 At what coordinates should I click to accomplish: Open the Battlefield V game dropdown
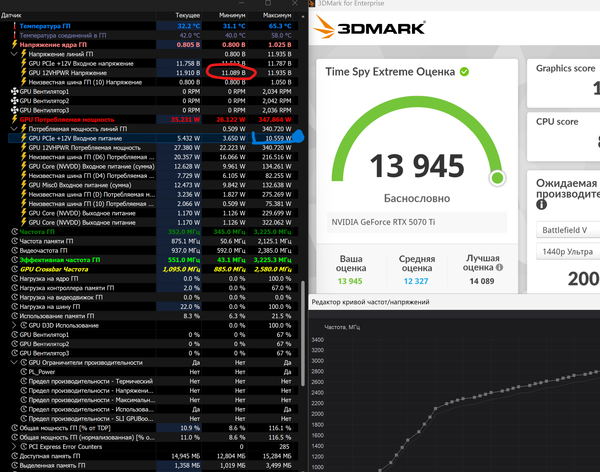[x=568, y=230]
